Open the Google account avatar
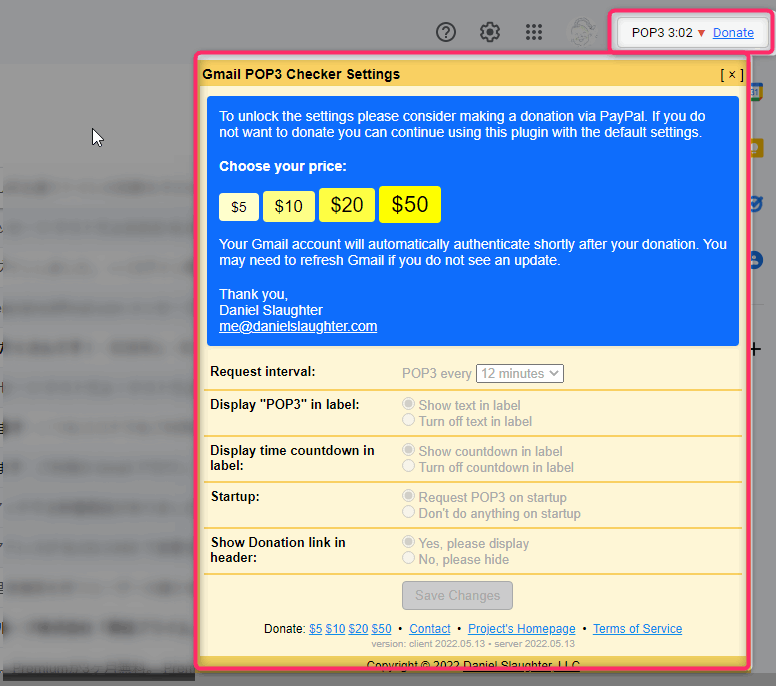Image resolution: width=776 pixels, height=686 pixels. (581, 32)
